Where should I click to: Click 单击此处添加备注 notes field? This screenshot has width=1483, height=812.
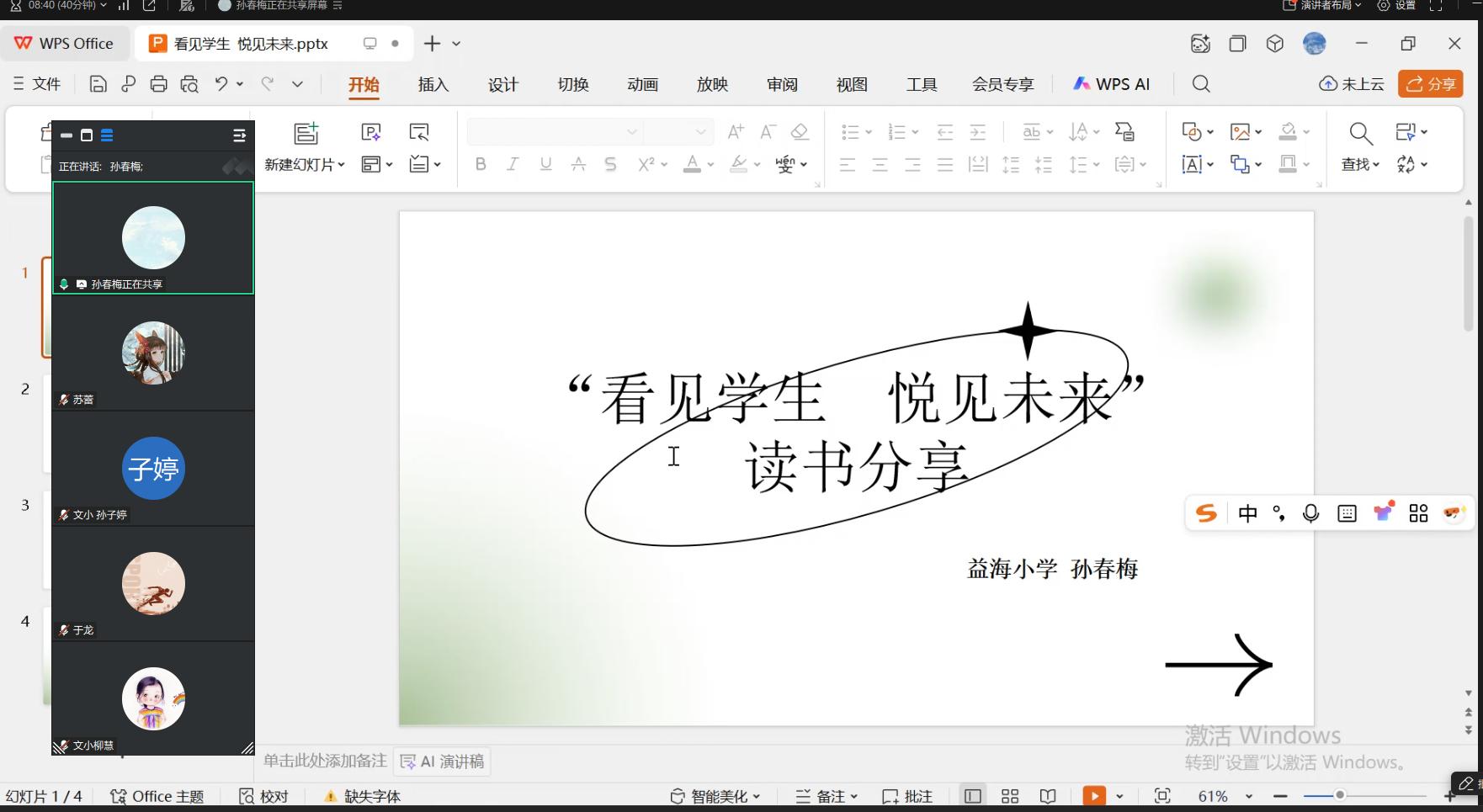pos(325,761)
